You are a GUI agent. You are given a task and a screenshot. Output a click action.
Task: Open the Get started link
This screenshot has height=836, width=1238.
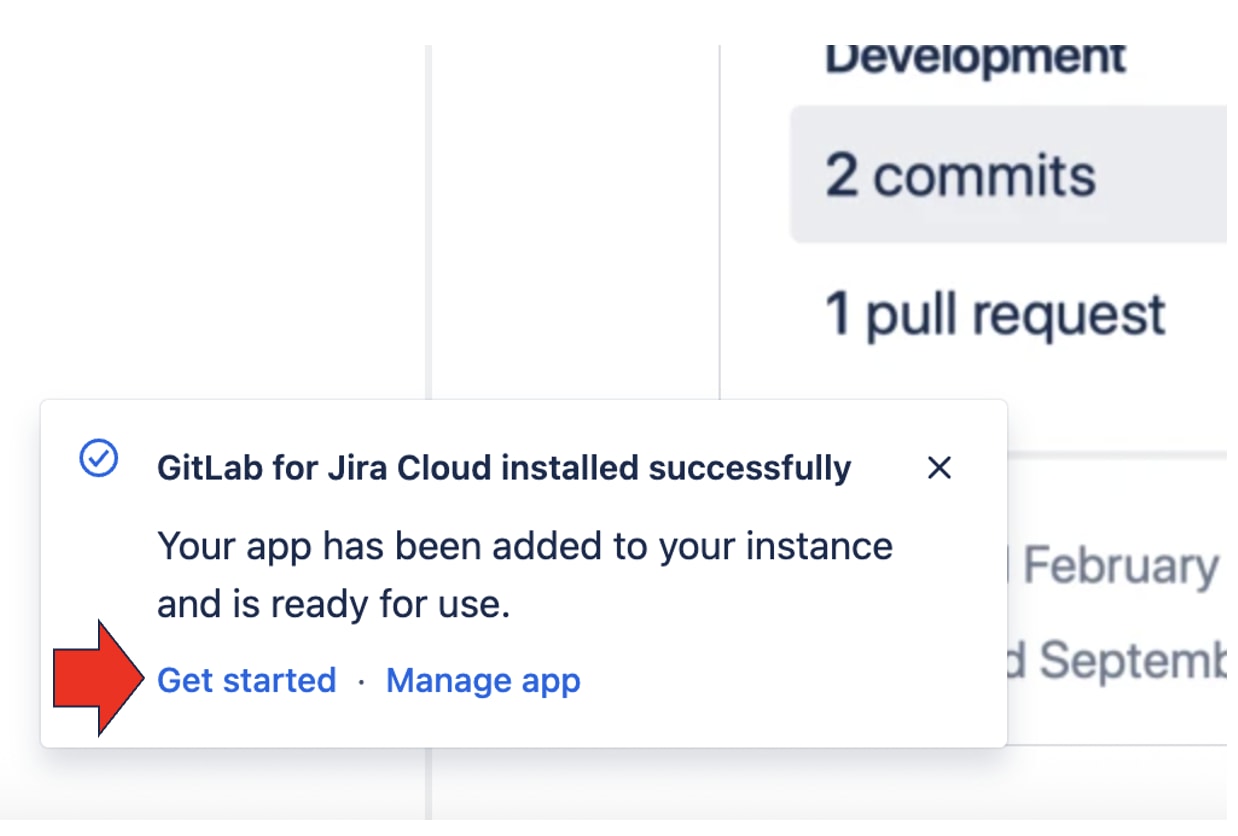tap(247, 681)
